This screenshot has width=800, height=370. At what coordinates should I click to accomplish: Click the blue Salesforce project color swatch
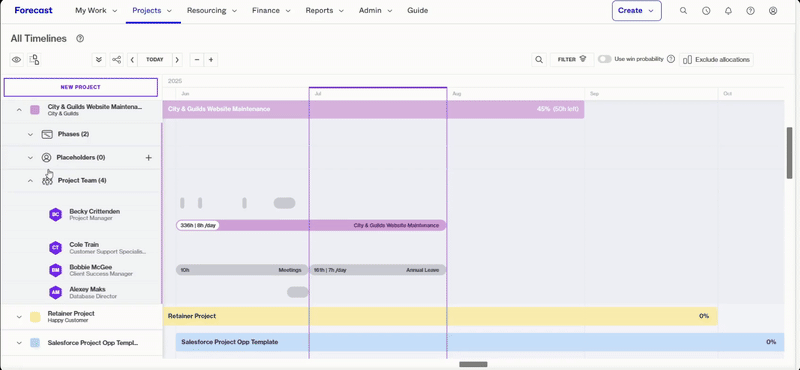pos(35,343)
